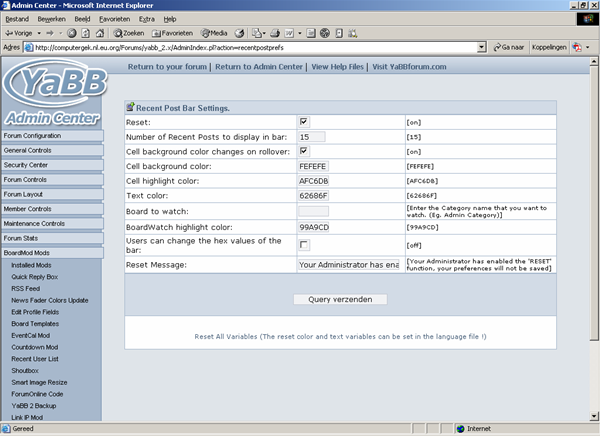This screenshot has width=600, height=436.
Task: Toggle Cell background color changes on rollover
Action: (304, 151)
